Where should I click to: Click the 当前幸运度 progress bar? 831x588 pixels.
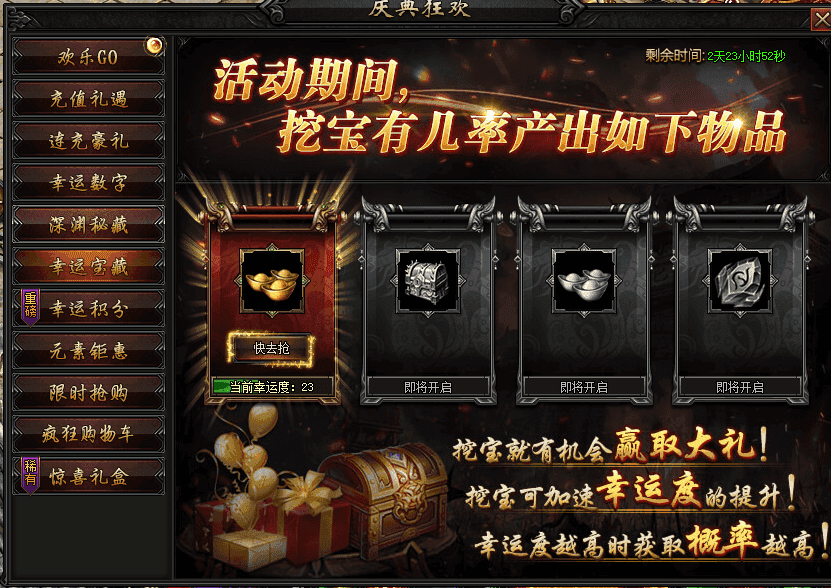coord(272,387)
